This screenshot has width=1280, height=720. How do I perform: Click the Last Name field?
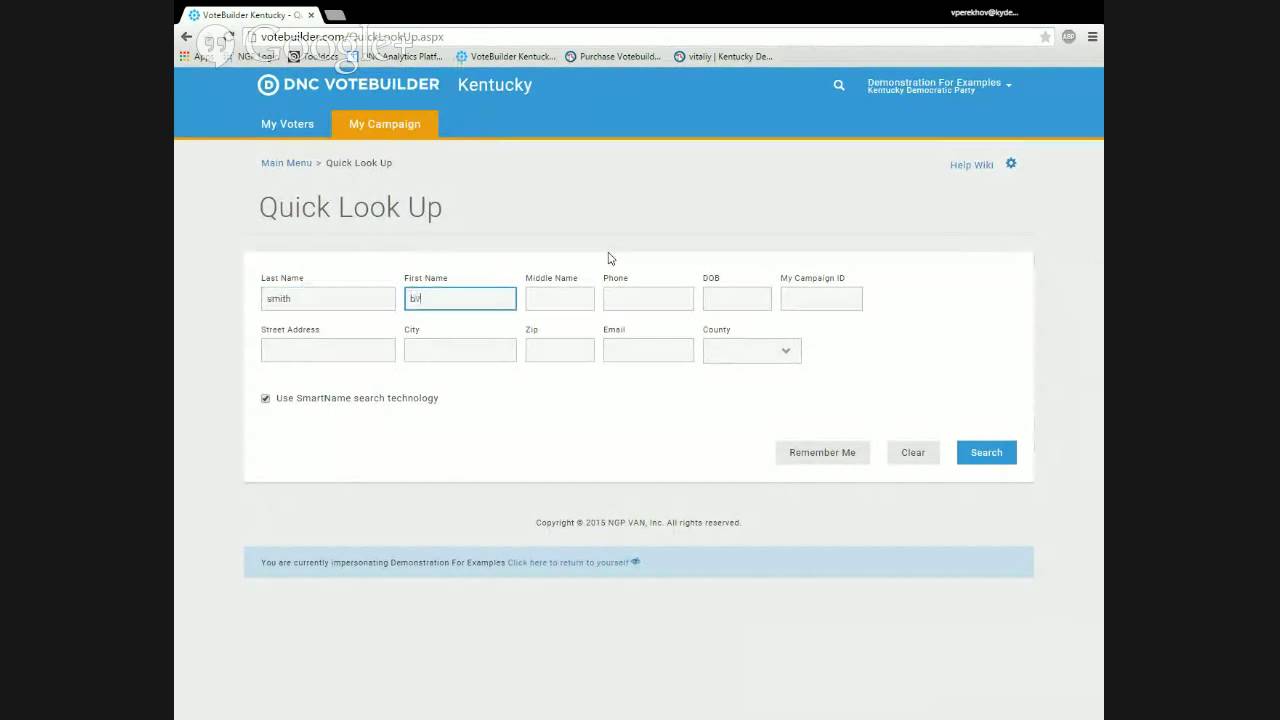pyautogui.click(x=328, y=298)
